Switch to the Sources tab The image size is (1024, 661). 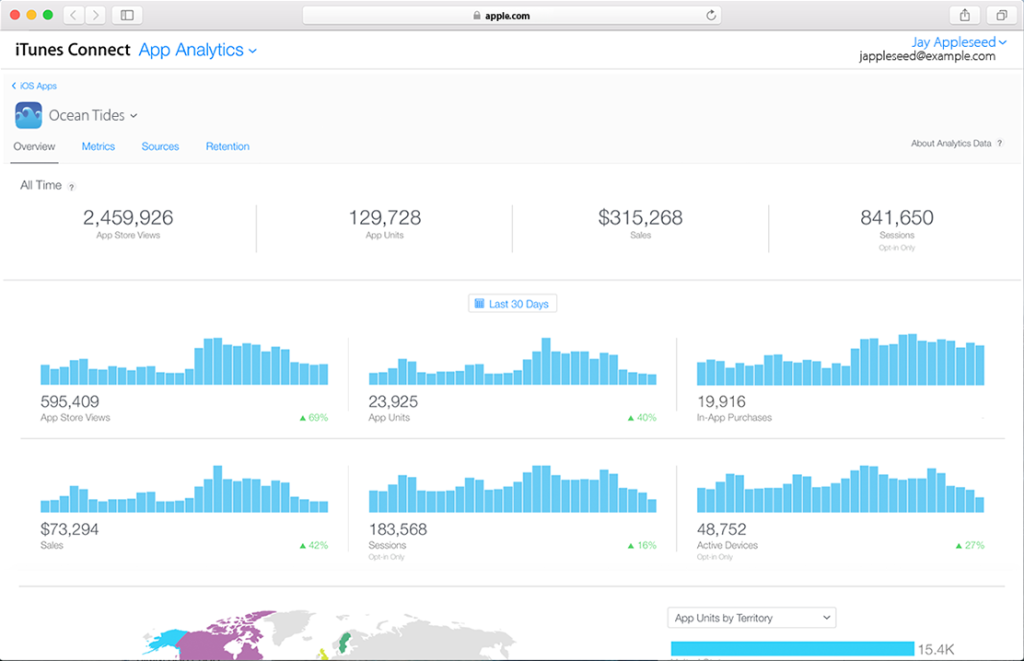pos(160,146)
